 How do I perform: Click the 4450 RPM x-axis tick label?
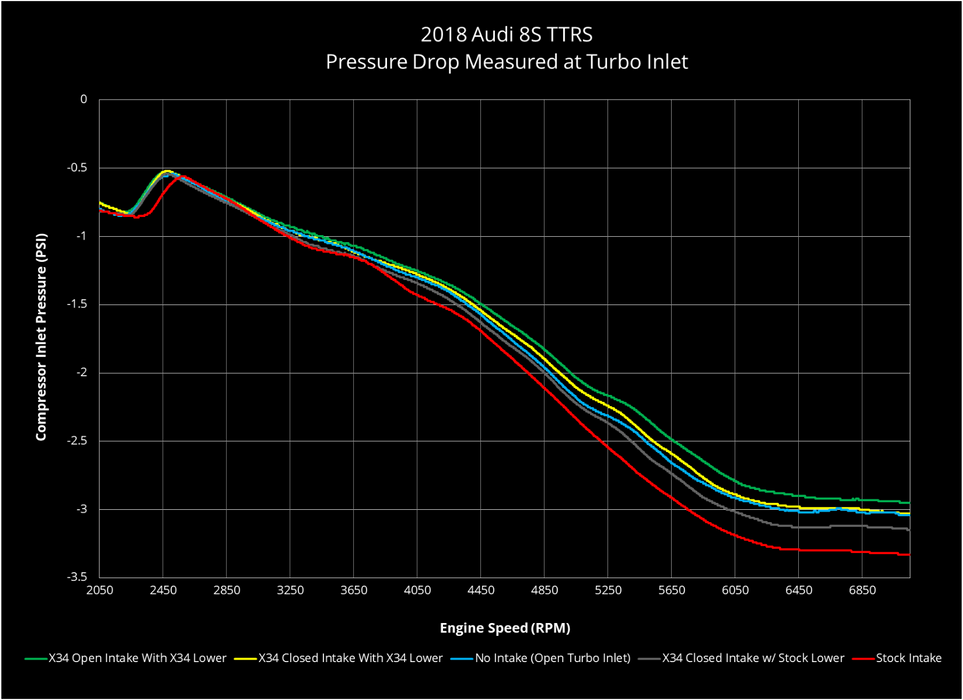point(481,592)
